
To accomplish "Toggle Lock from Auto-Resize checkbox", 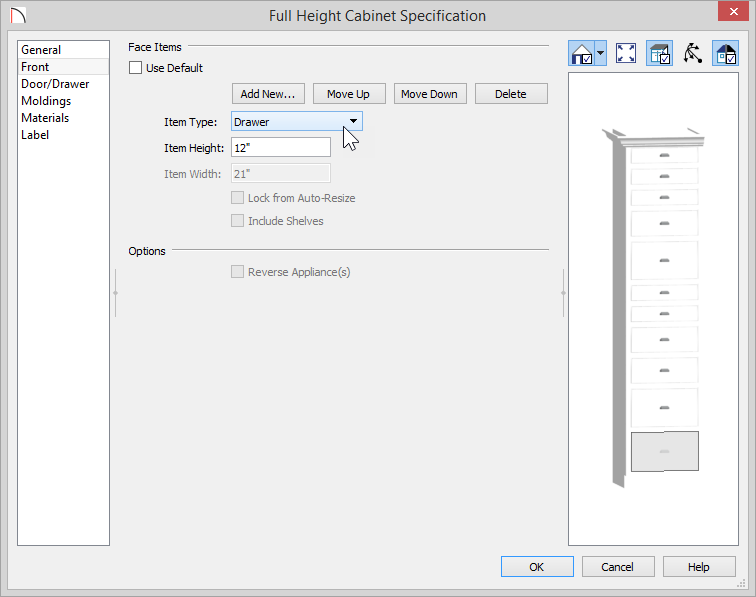I will [237, 198].
